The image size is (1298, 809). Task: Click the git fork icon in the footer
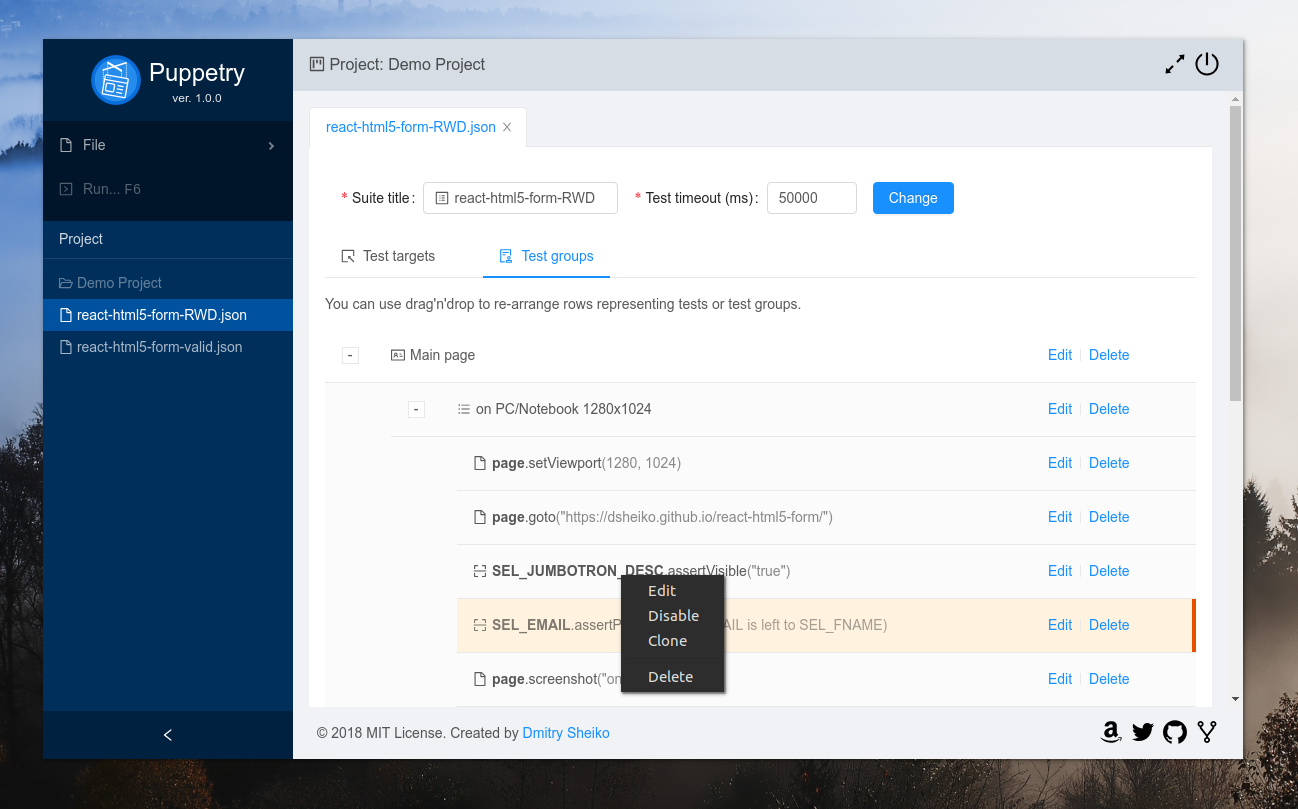(1207, 732)
